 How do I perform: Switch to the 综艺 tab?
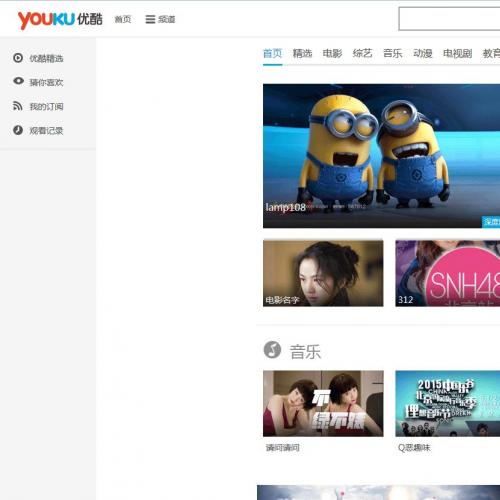click(362, 53)
